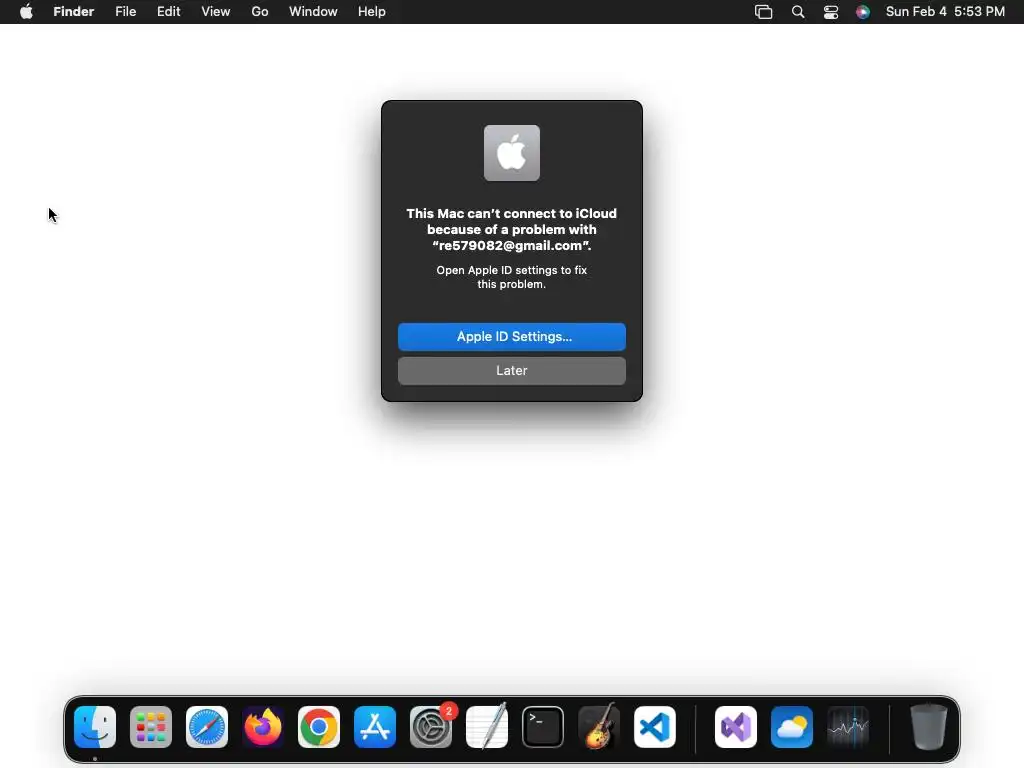Open the Help menu
This screenshot has height=768, width=1024.
click(x=372, y=12)
